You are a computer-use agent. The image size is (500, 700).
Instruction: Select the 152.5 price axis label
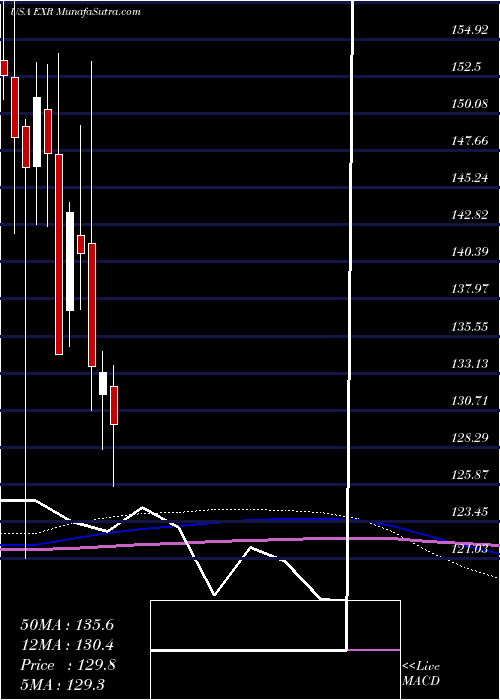click(x=466, y=67)
